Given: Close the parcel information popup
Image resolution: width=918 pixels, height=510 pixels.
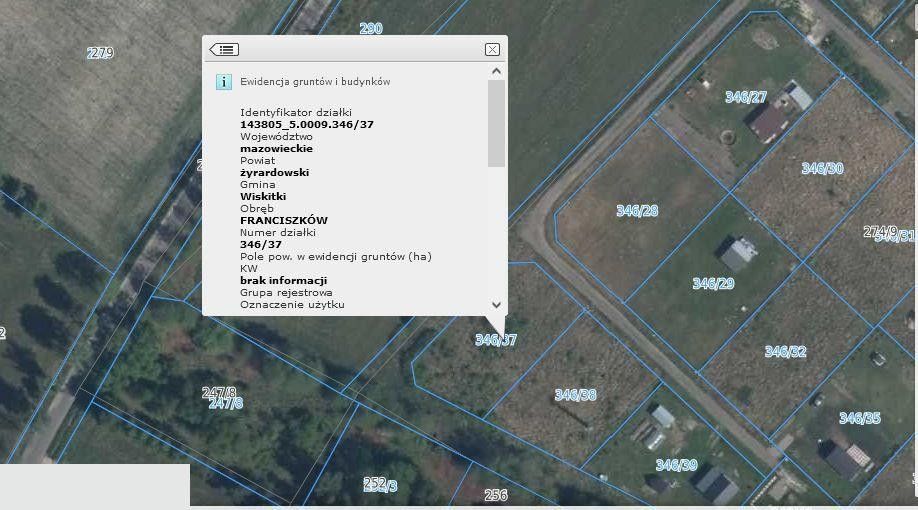Looking at the screenshot, I should [x=492, y=49].
